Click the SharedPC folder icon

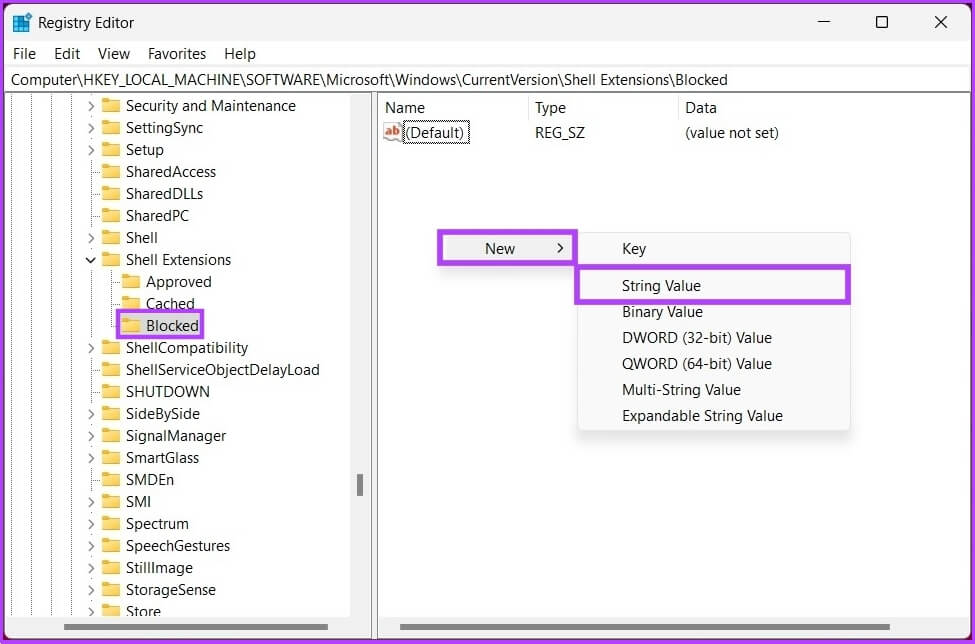[111, 216]
